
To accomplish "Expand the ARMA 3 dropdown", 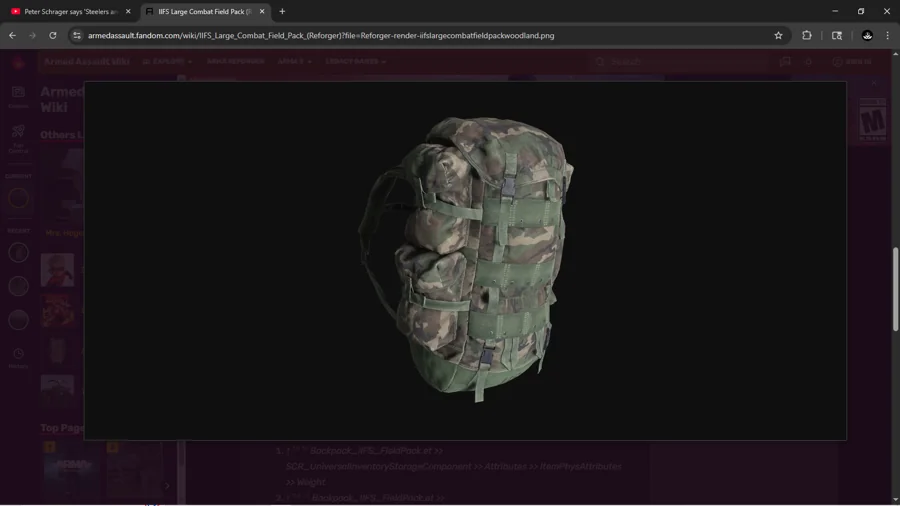I will point(294,61).
